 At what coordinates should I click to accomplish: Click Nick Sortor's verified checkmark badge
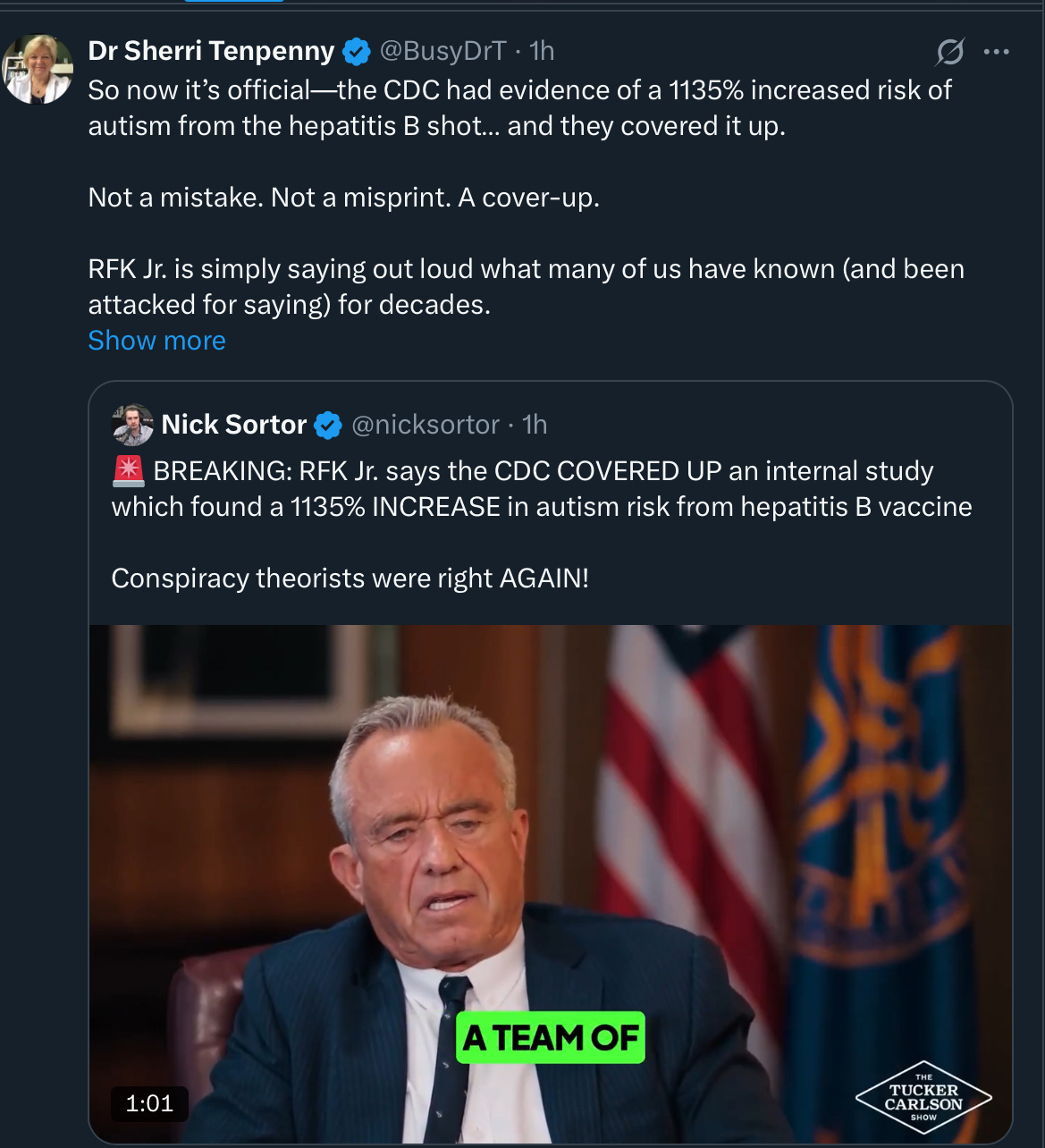[329, 425]
